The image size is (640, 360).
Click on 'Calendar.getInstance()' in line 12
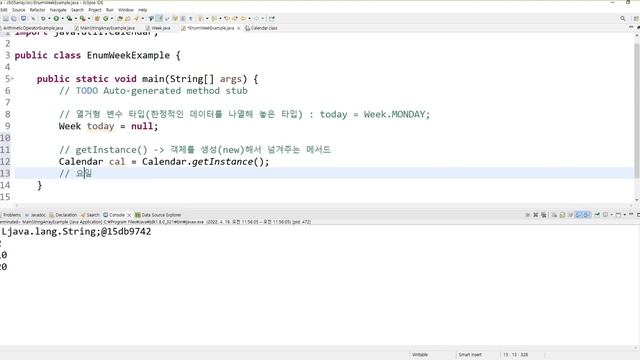(206, 162)
